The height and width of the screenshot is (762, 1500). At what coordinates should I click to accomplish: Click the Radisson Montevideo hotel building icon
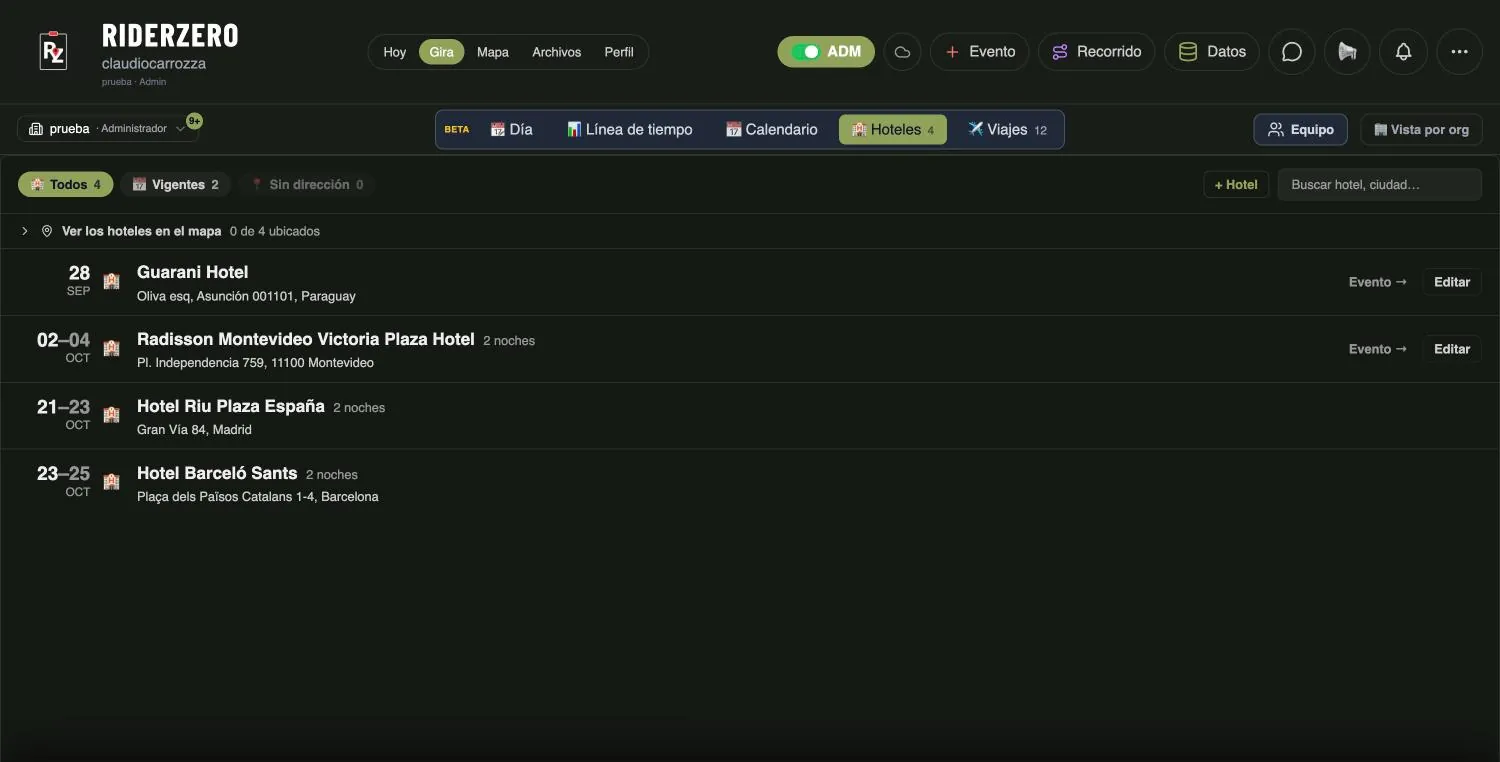[x=111, y=348]
